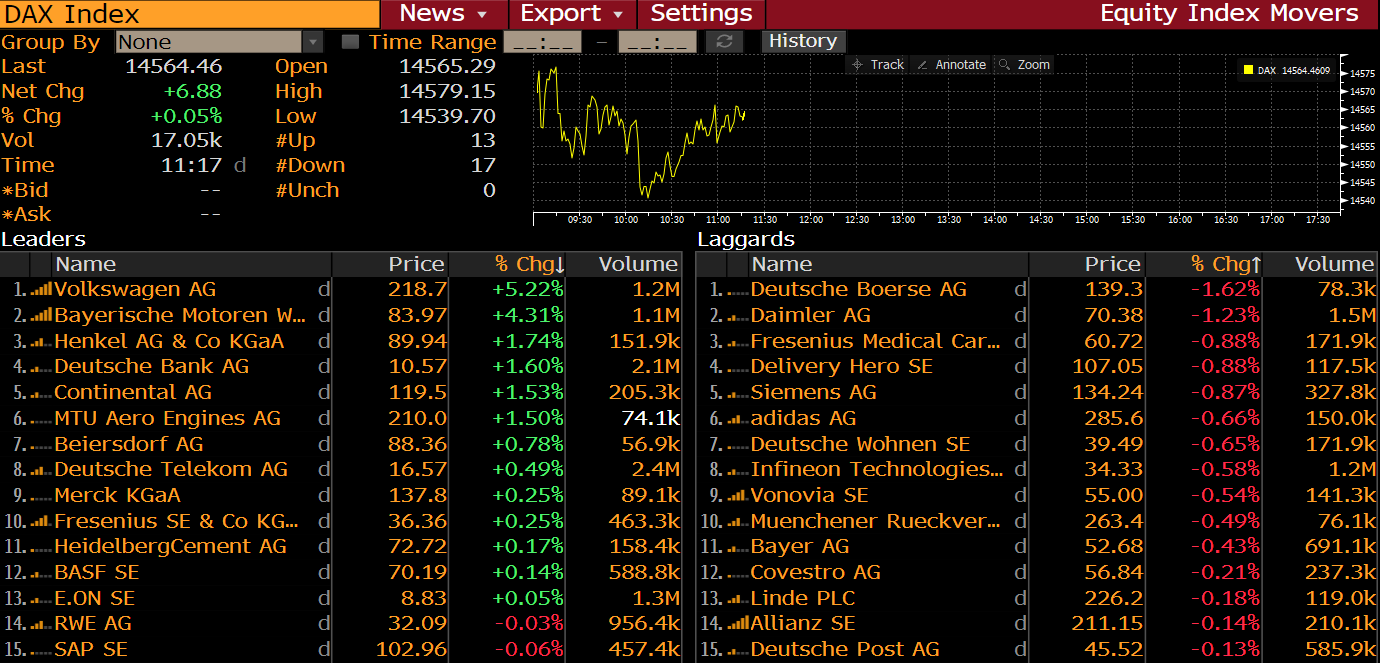This screenshot has height=663, width=1380.
Task: Click bars icon beside Bayerische Motoren Werke
Action: point(41,315)
